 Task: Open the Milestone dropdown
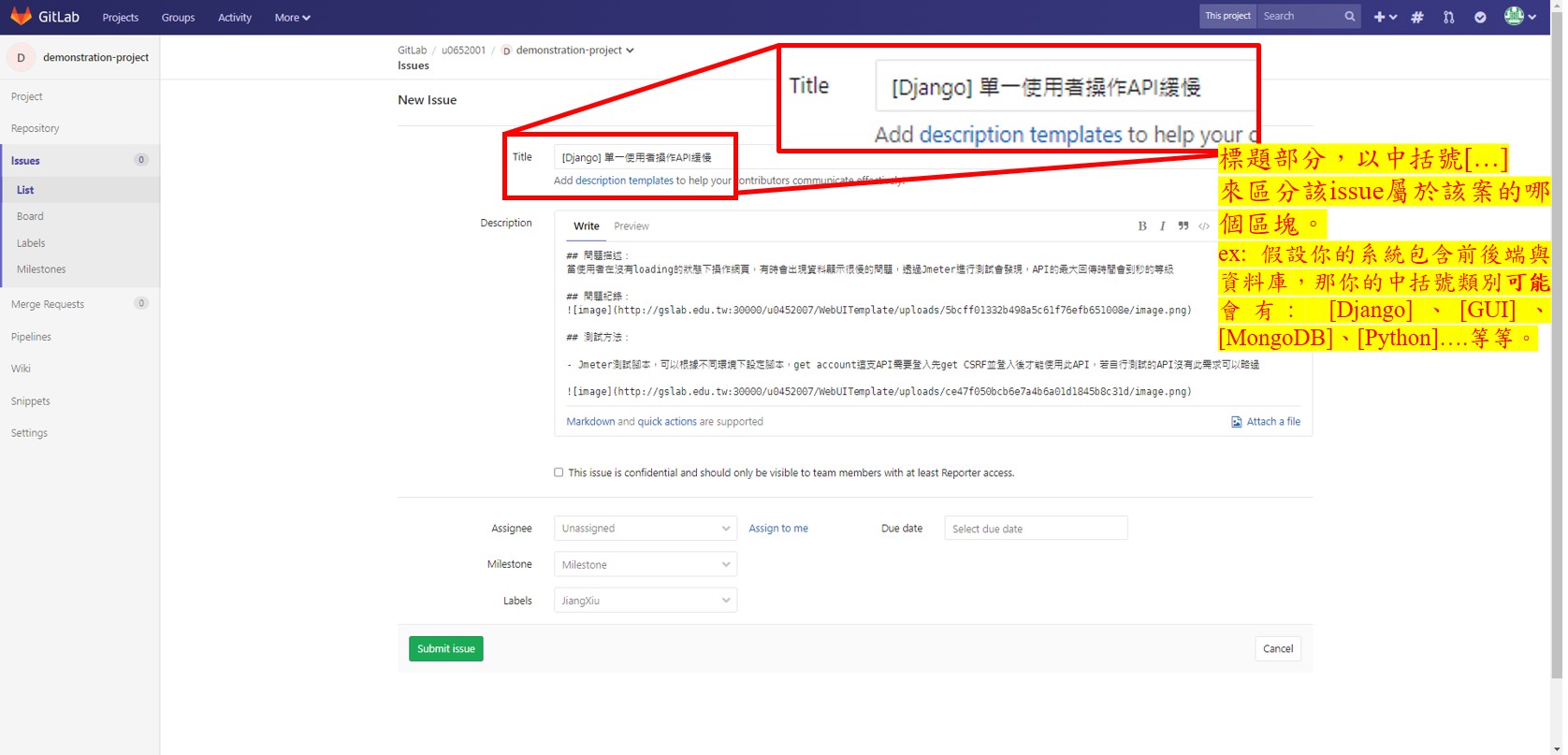646,564
